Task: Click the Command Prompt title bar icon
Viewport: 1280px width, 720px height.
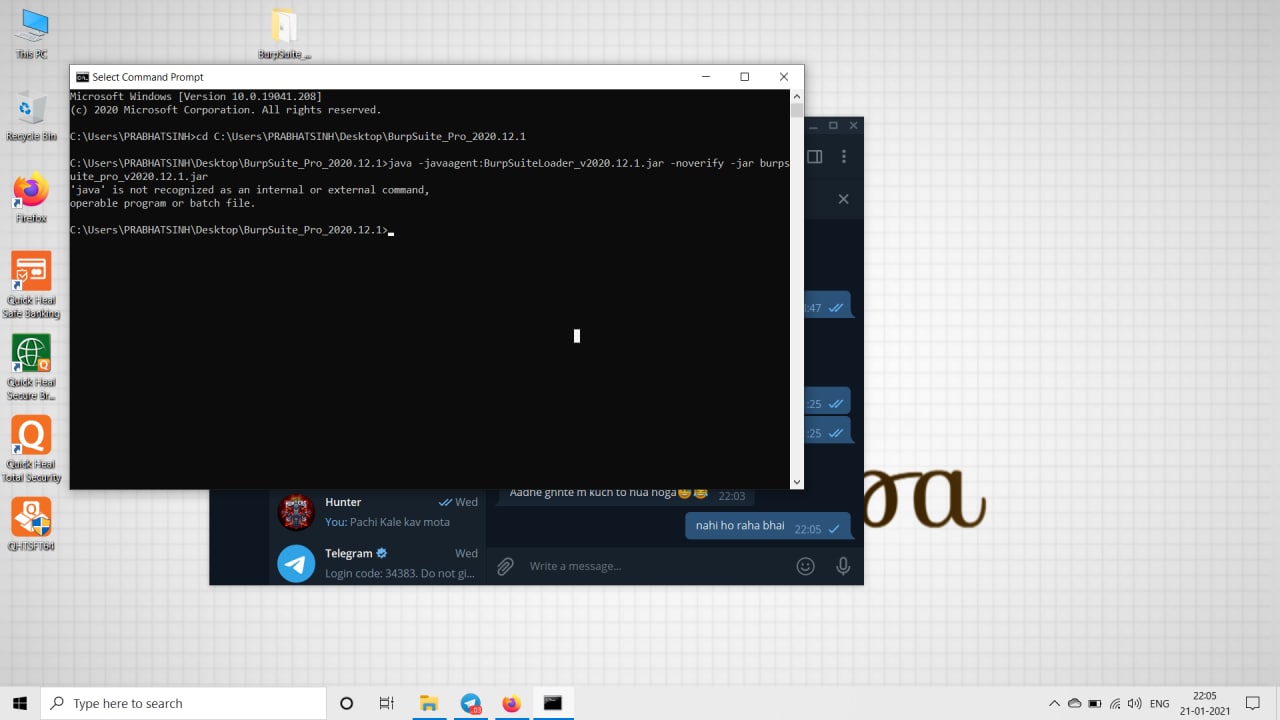Action: point(82,77)
